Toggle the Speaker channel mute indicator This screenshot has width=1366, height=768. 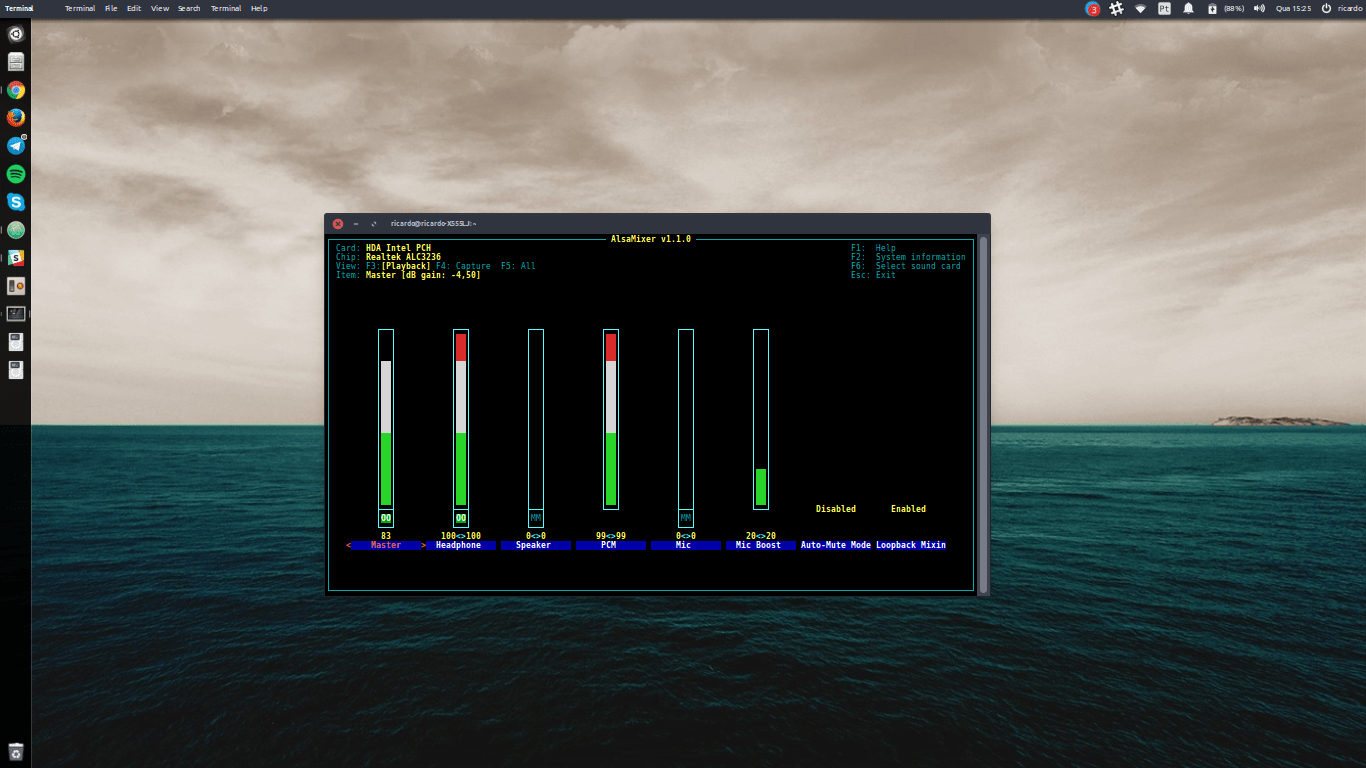click(536, 518)
